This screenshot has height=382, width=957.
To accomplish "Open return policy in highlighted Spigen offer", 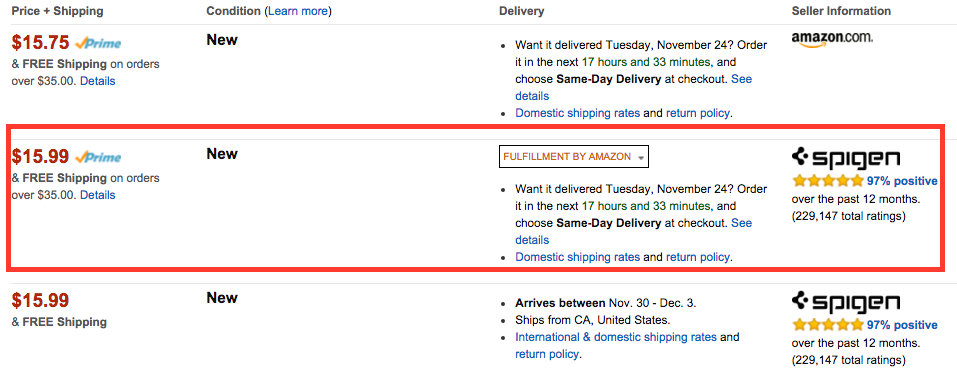I will tap(698, 257).
